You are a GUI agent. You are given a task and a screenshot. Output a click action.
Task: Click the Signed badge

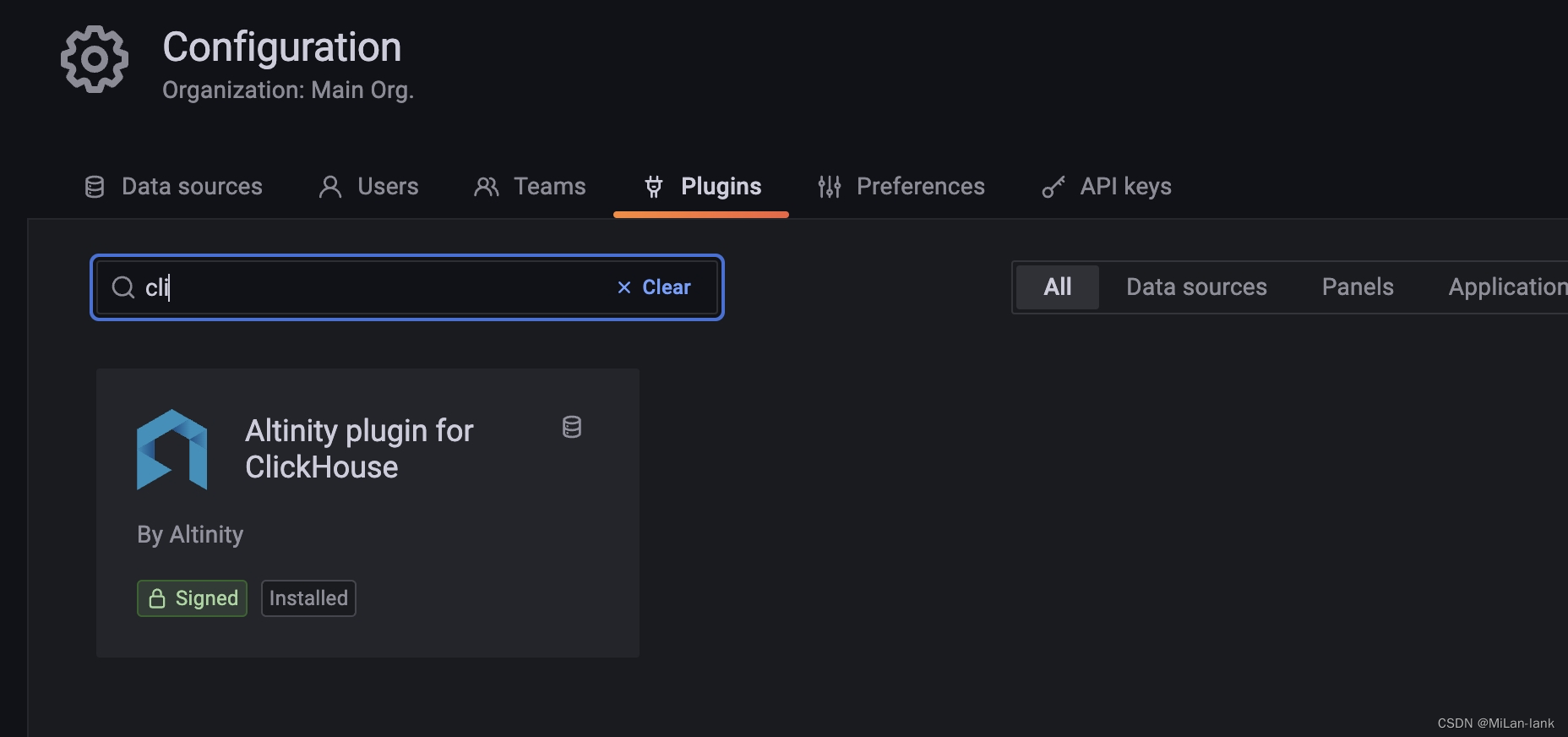(x=193, y=598)
